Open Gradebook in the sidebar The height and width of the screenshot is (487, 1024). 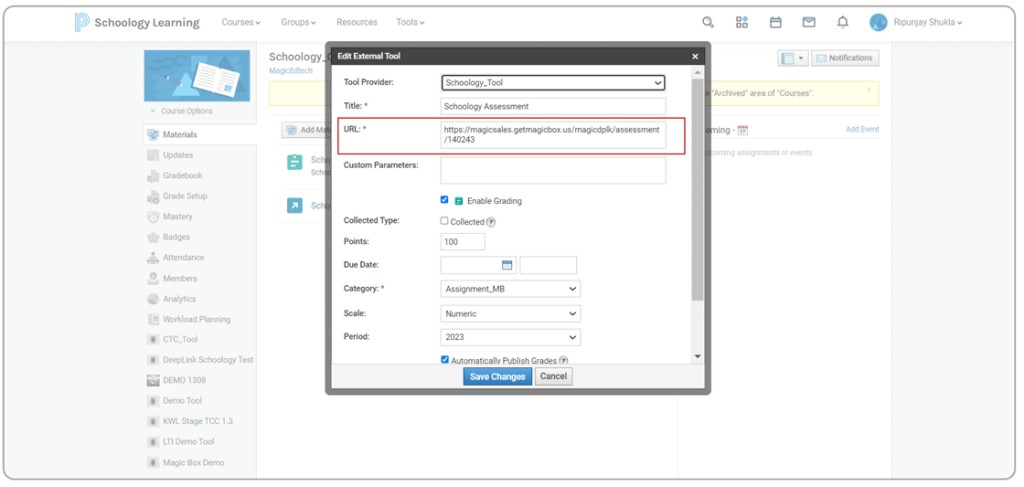coord(182,176)
